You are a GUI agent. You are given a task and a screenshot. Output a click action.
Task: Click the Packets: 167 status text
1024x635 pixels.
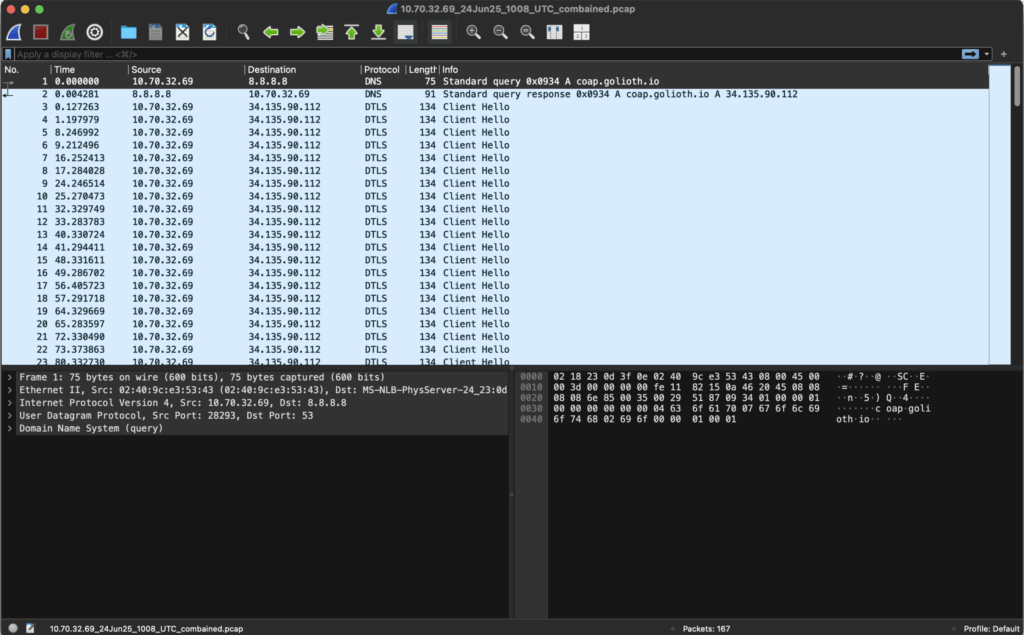(x=706, y=628)
